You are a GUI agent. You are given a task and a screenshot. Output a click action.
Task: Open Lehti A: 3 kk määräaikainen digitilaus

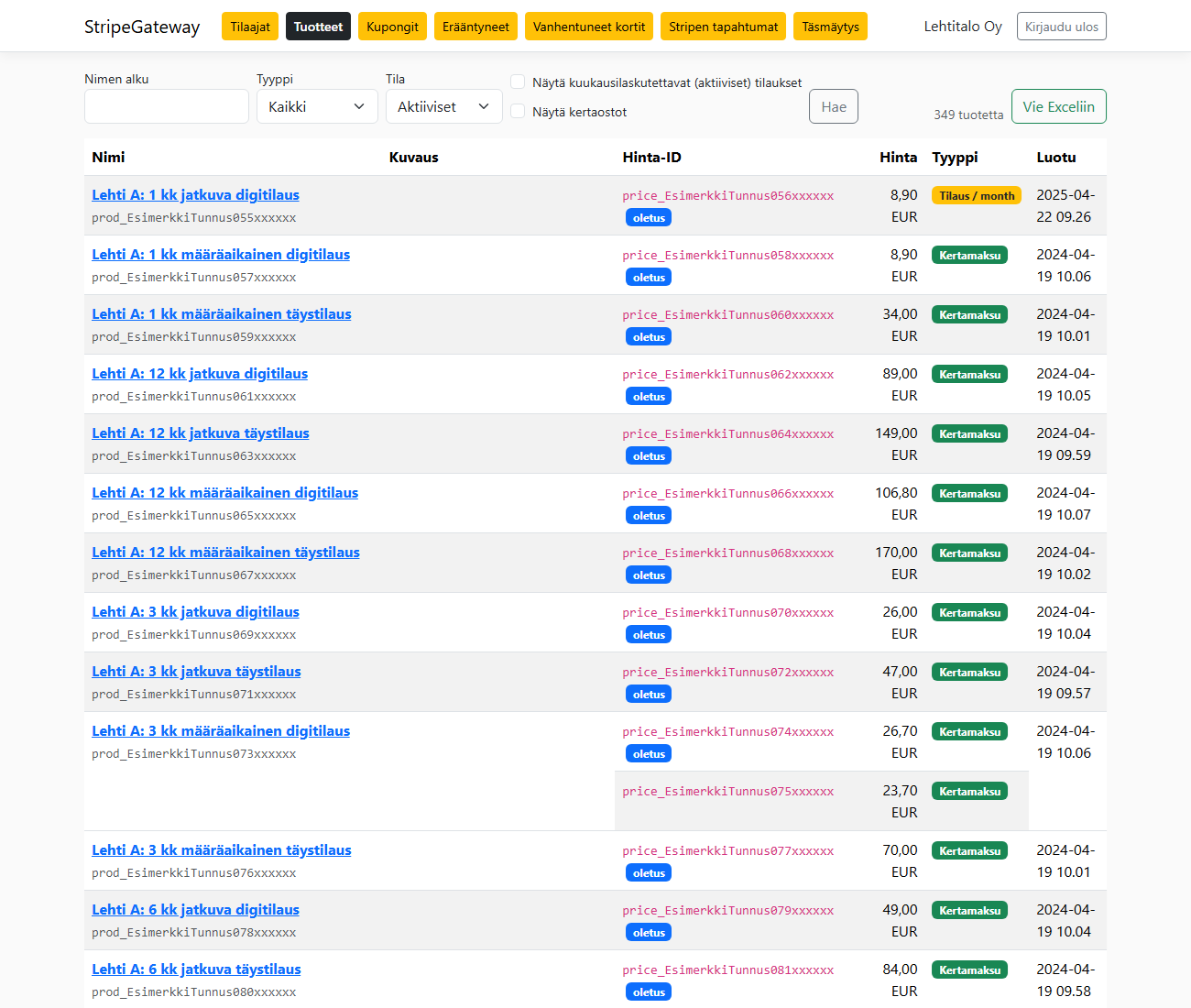pos(221,730)
